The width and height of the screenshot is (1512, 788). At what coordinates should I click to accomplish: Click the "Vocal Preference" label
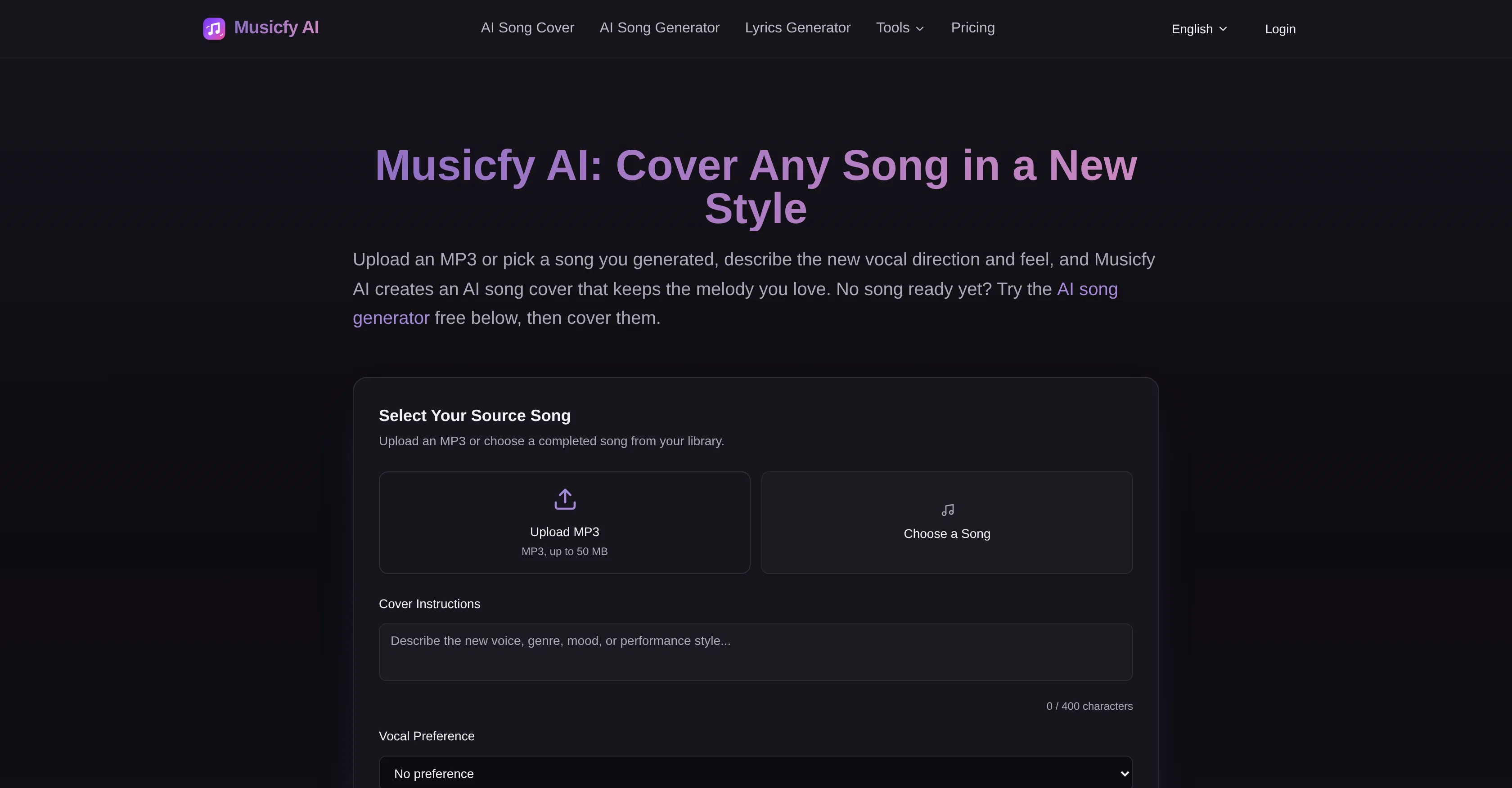click(x=426, y=736)
